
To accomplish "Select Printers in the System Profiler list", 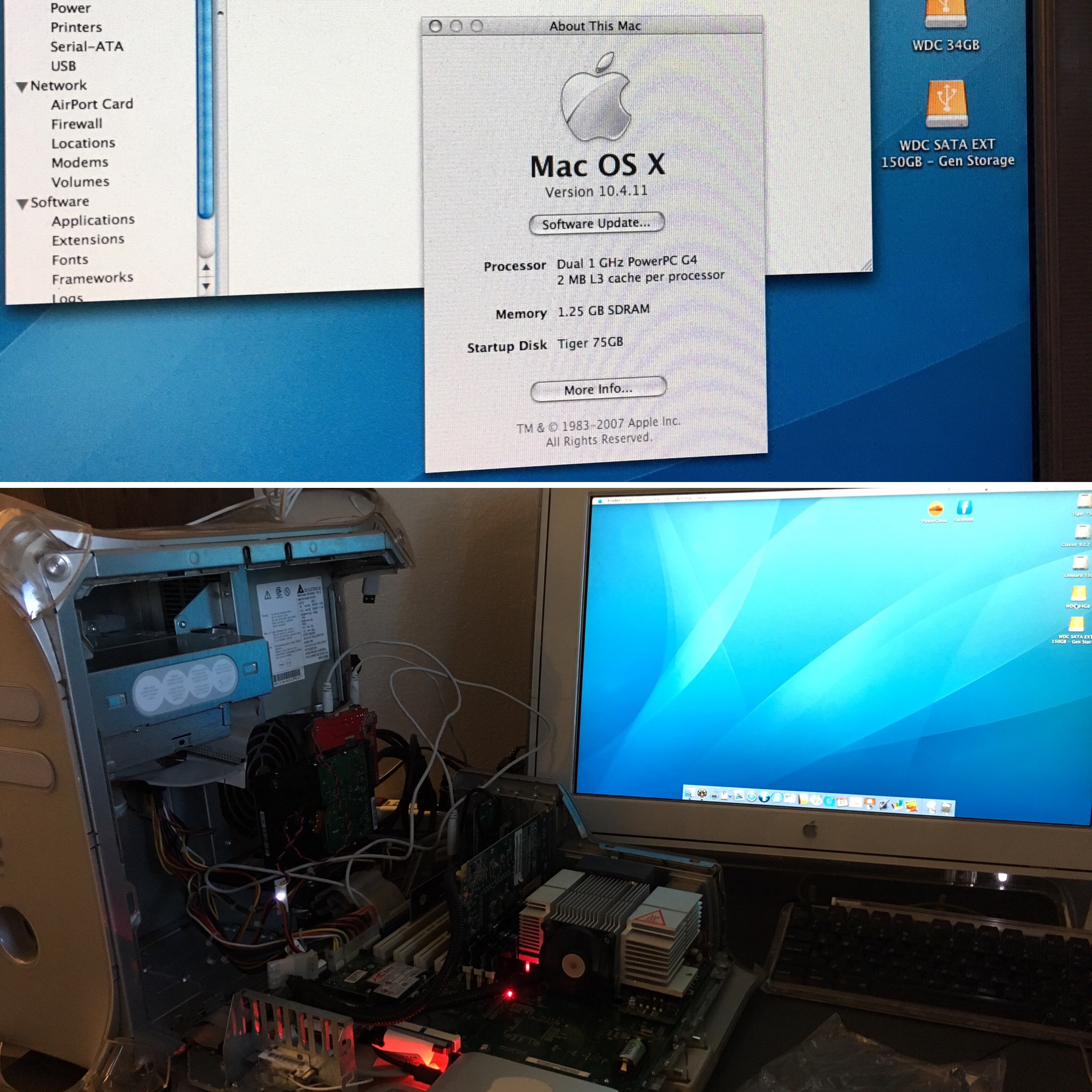I will tap(76, 27).
